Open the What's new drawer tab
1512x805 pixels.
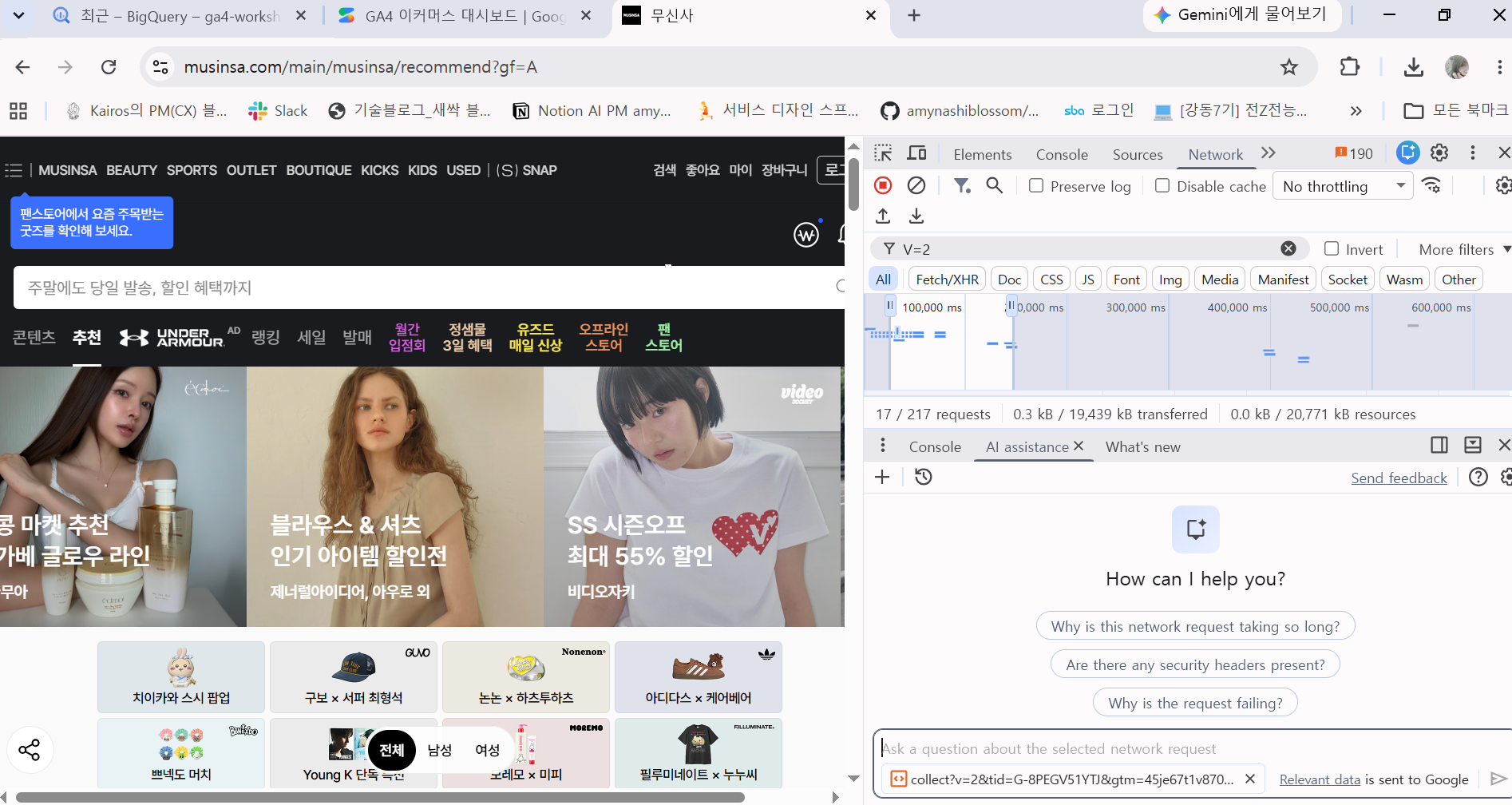(x=1142, y=446)
